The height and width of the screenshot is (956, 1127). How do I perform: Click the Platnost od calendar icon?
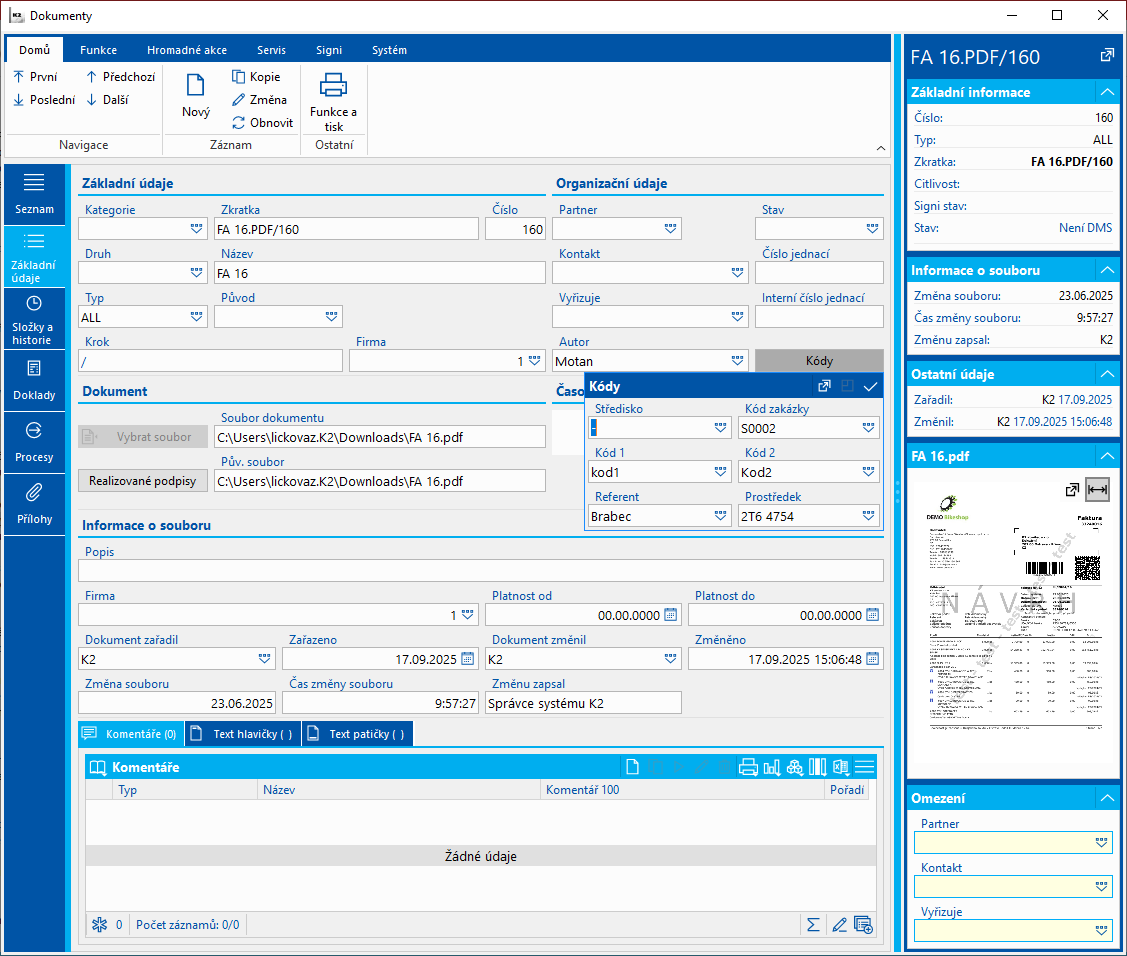pyautogui.click(x=670, y=615)
